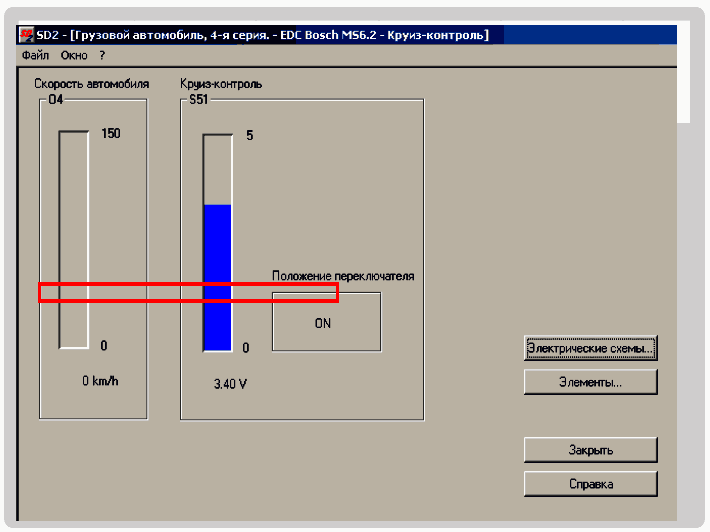Select the Круиз-контроль heading label
This screenshot has width=710, height=532.
[221, 85]
